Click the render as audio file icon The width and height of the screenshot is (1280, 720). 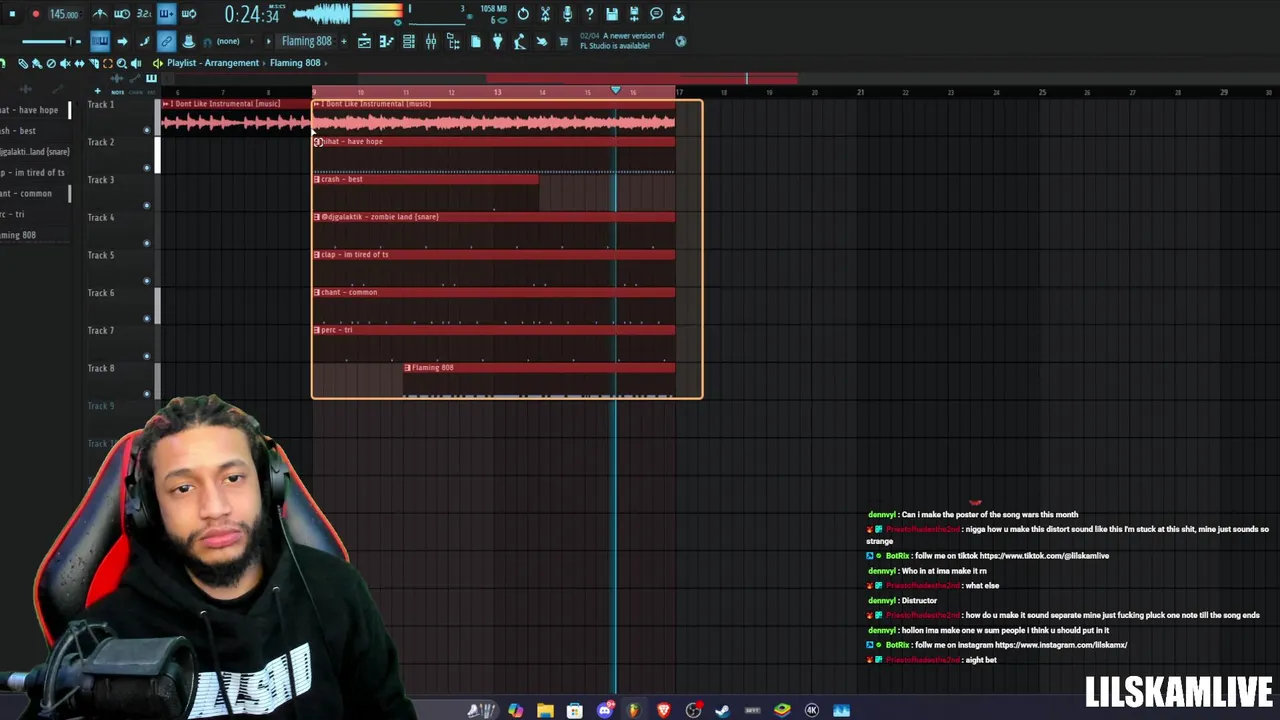click(634, 14)
